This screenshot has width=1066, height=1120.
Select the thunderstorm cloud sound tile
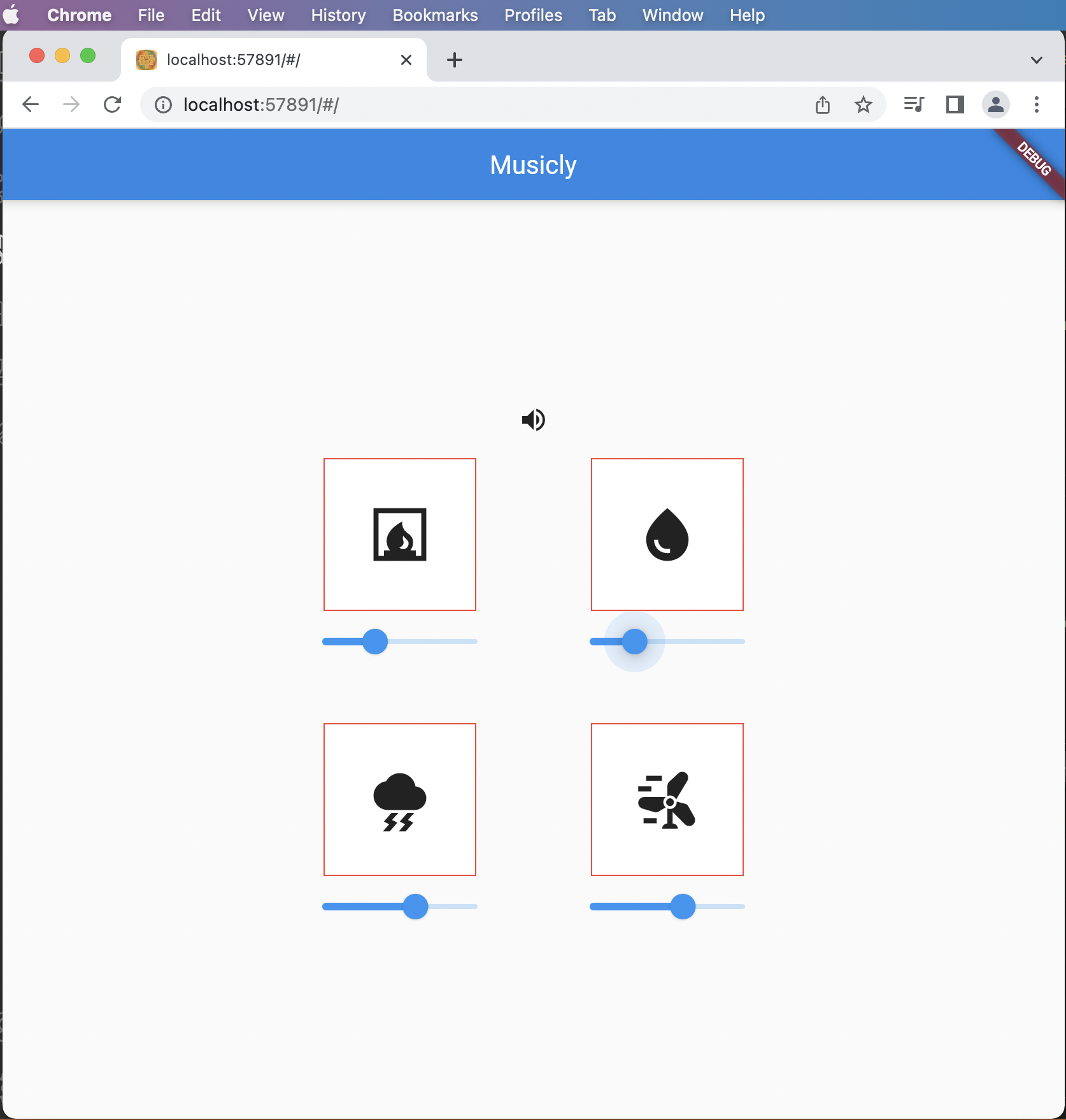tap(400, 800)
